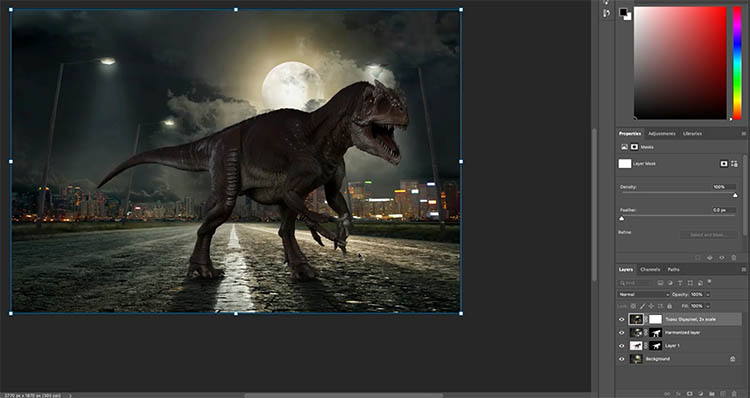
Task: Toggle lock transparent pixels
Action: point(633,306)
